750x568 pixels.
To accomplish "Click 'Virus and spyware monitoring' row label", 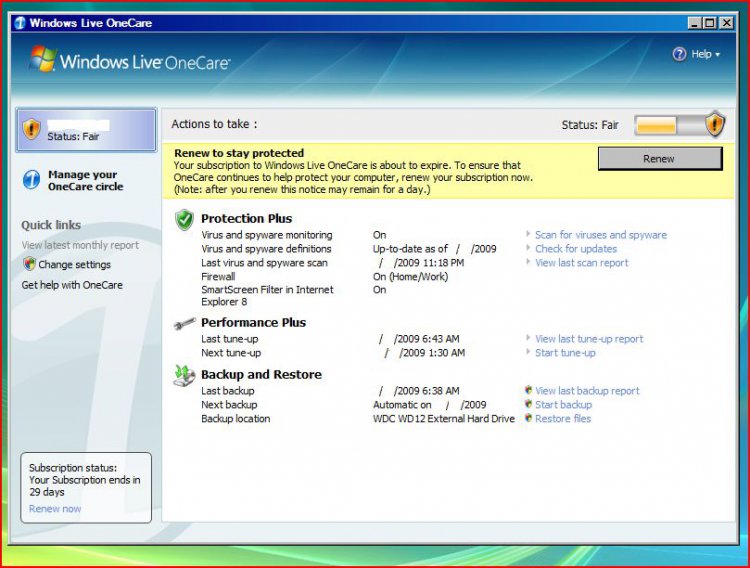I will (266, 235).
